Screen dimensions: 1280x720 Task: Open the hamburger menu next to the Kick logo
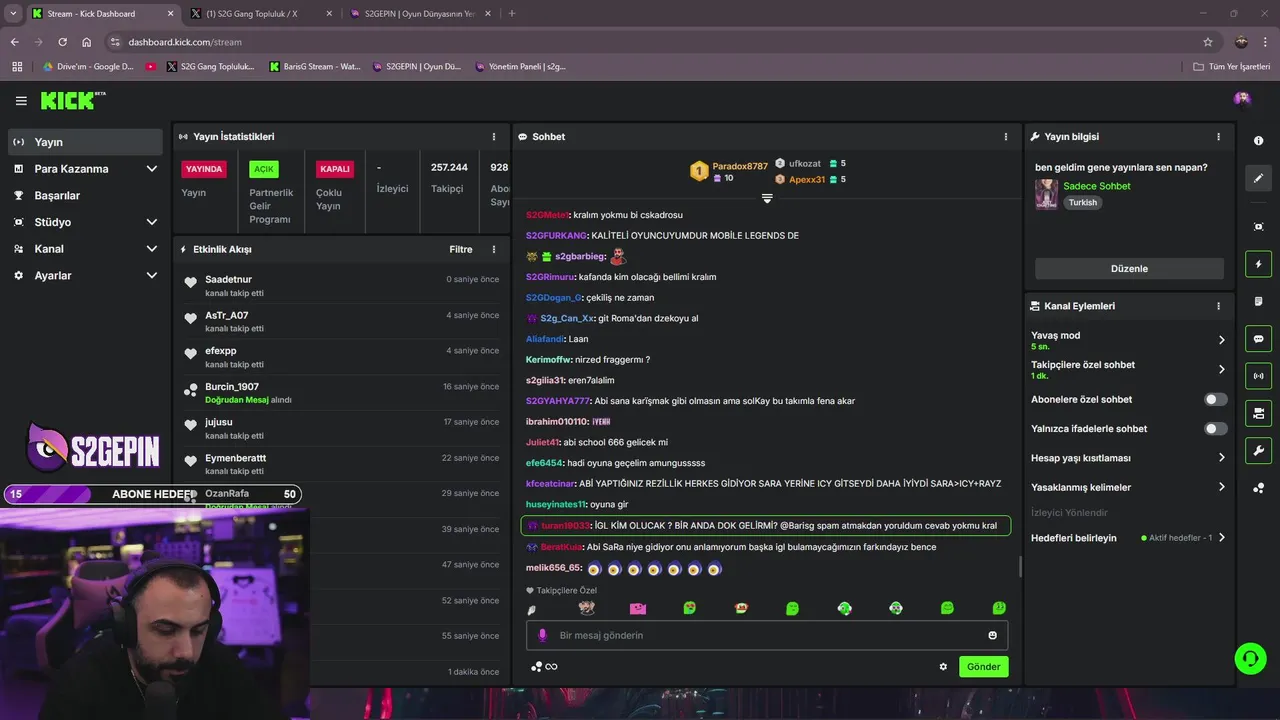click(21, 100)
